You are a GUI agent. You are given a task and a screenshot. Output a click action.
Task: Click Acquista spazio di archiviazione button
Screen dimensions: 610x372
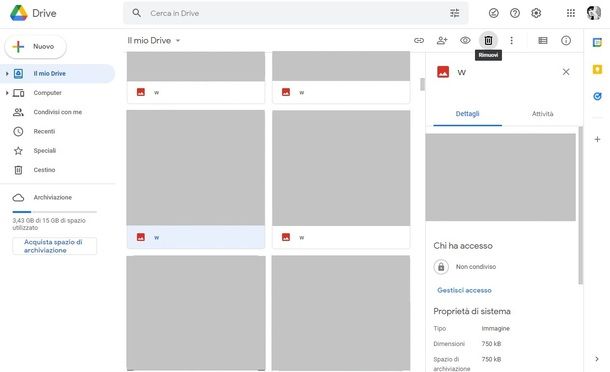[x=54, y=246]
